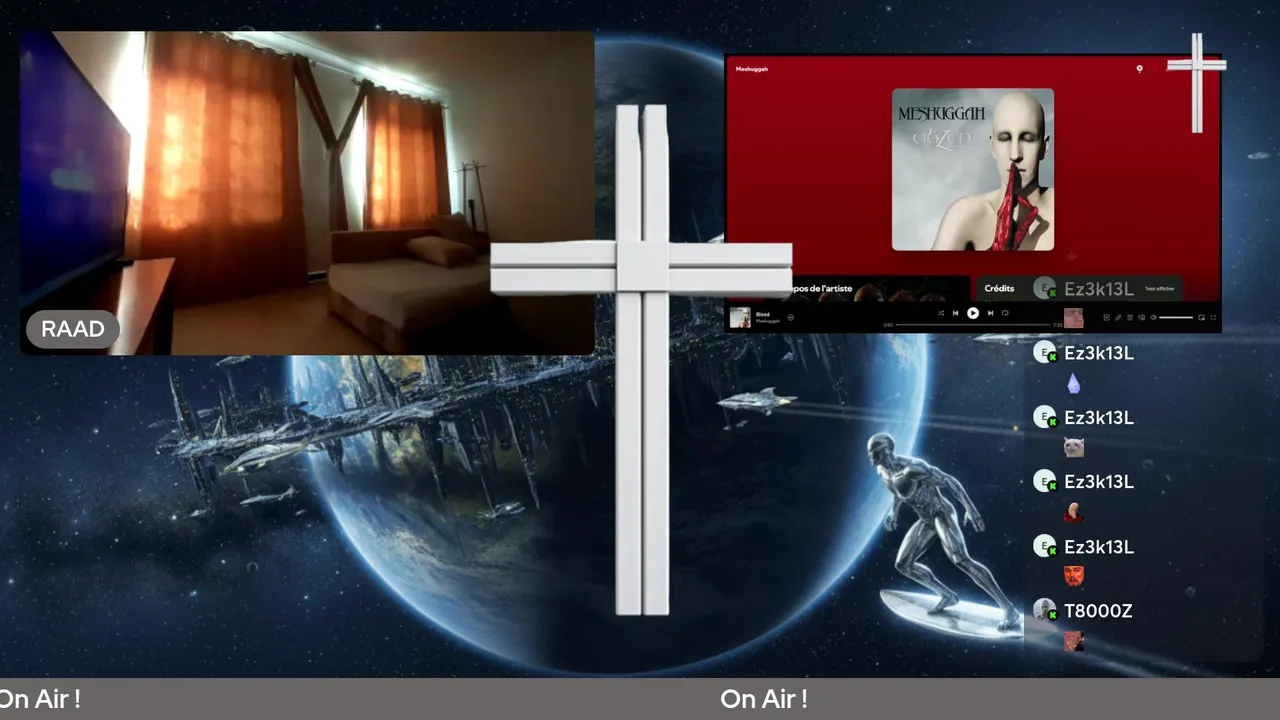Skip to previous track in Spotify
Screen dimensions: 1280x720
[x=955, y=313]
